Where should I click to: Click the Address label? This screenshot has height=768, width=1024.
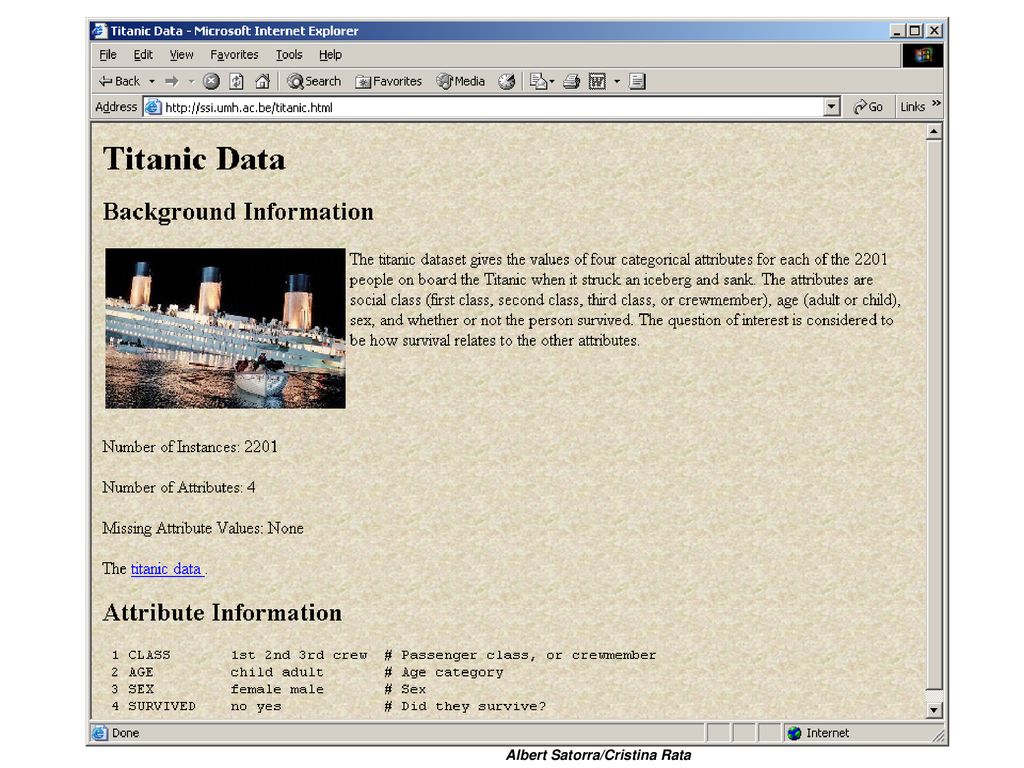coord(116,107)
